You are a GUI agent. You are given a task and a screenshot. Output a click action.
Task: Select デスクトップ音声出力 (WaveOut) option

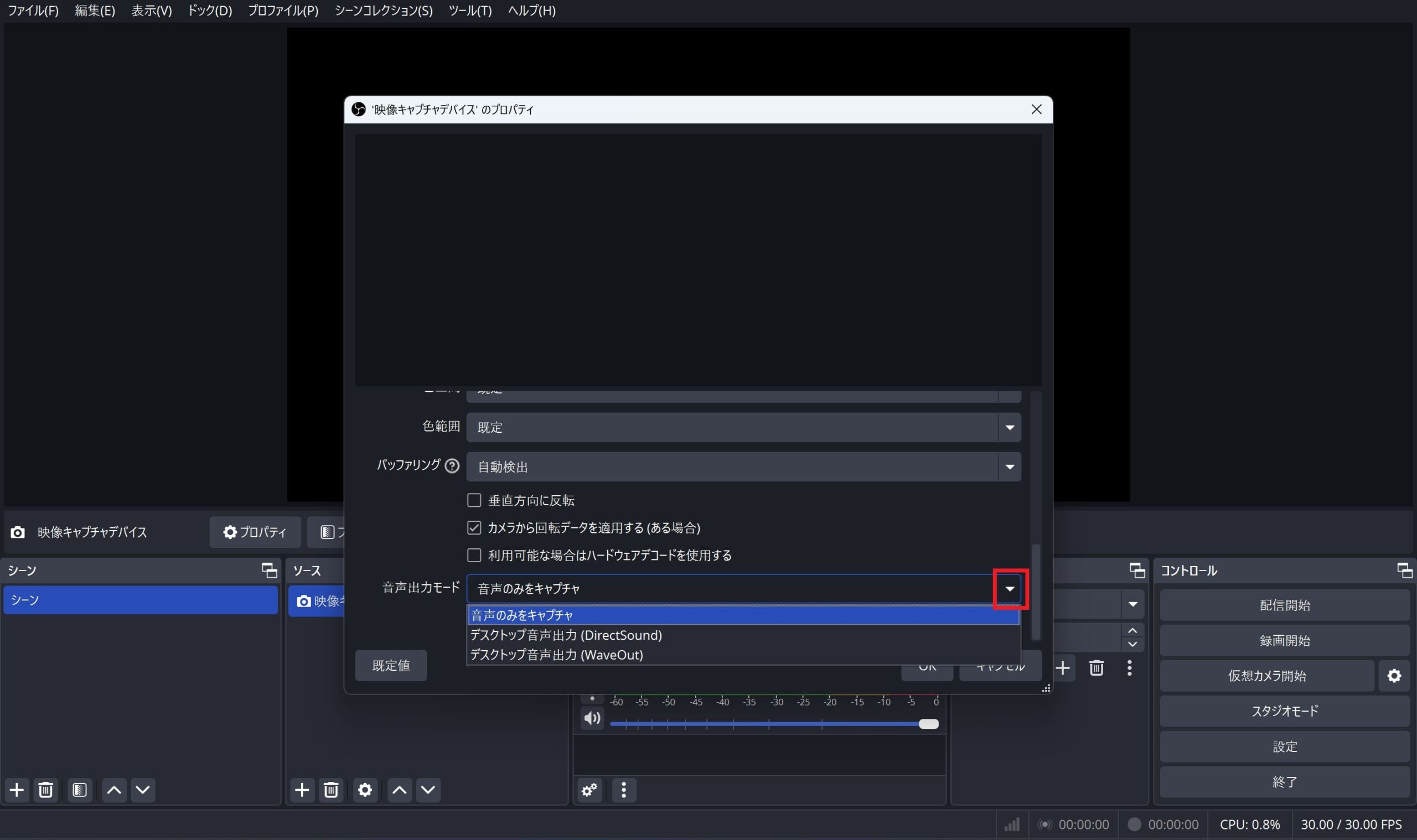743,654
